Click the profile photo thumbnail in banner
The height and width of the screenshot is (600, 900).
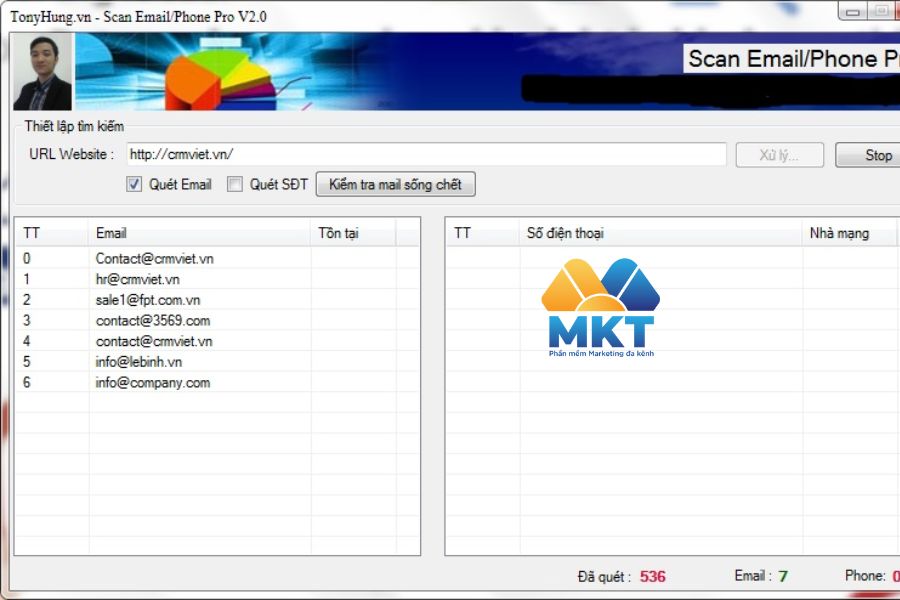(x=42, y=71)
